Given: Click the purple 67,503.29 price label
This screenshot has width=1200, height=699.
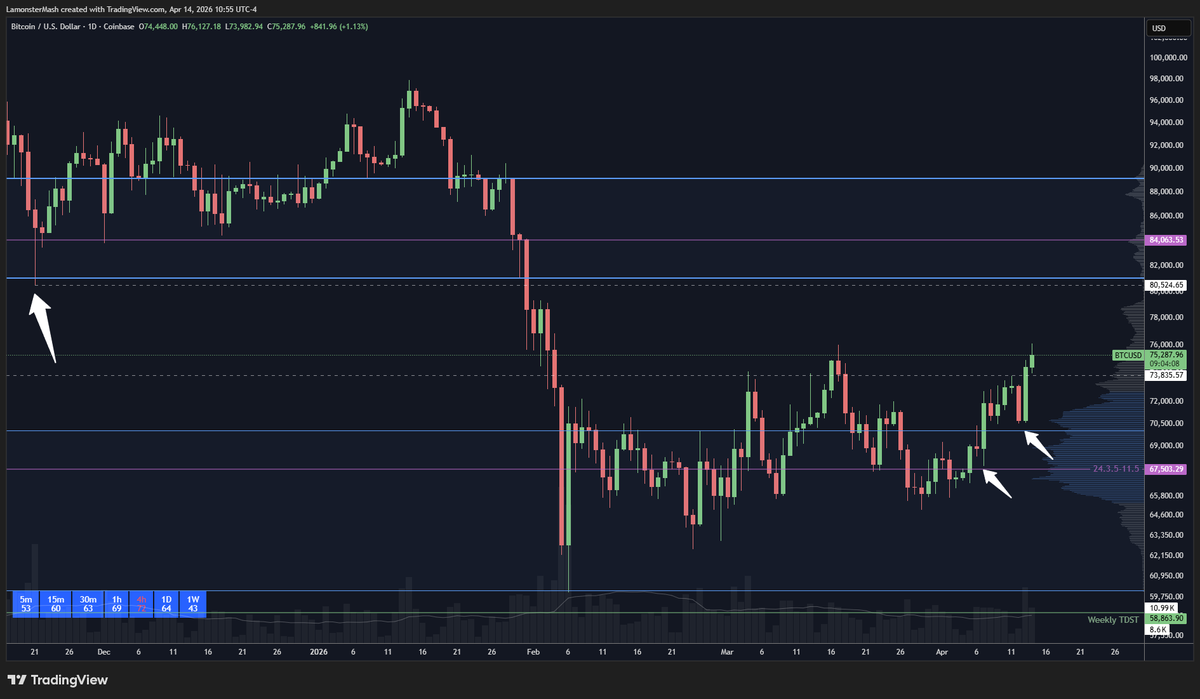Looking at the screenshot, I should tap(1166, 469).
